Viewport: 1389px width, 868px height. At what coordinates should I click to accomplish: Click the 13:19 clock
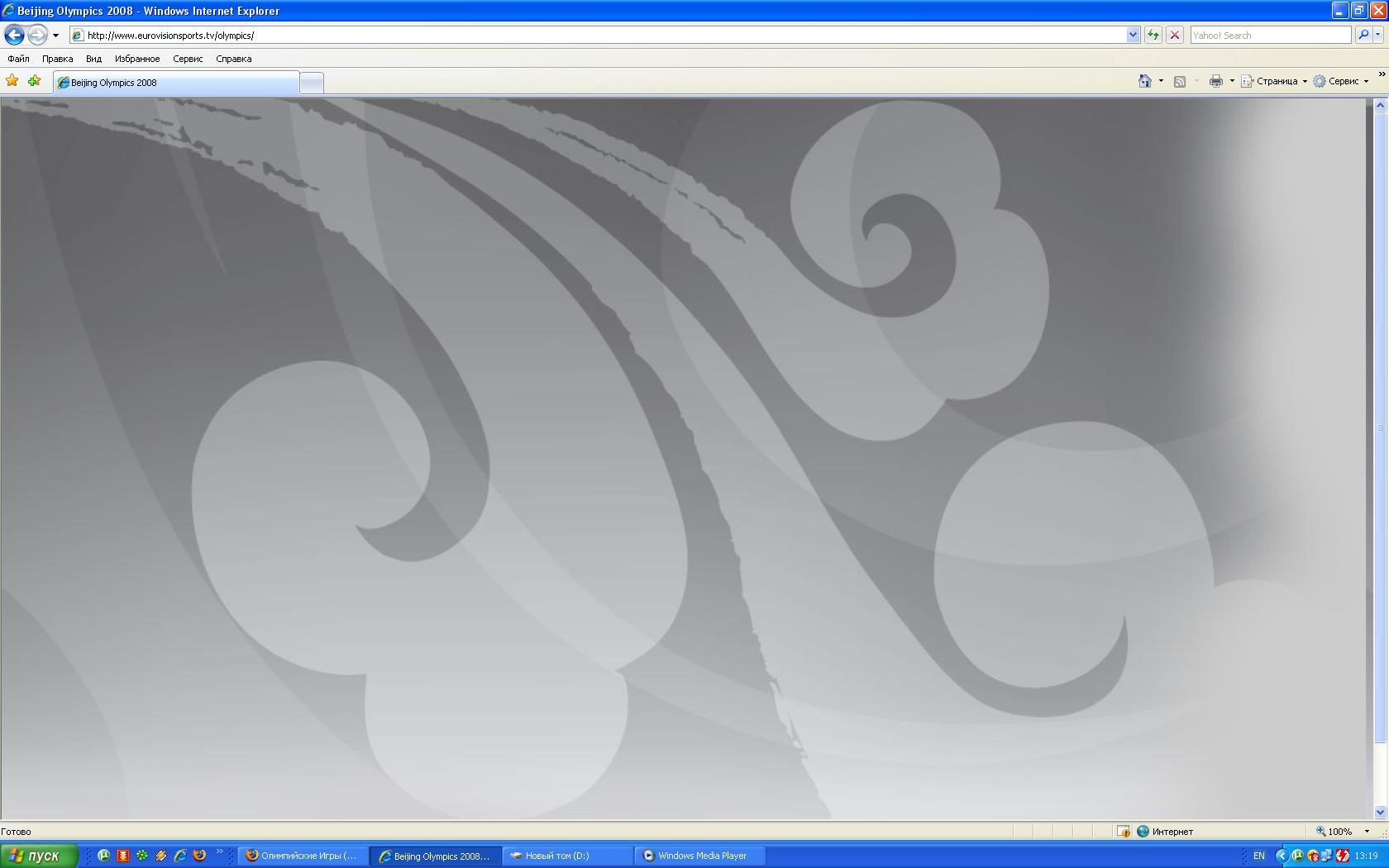click(1366, 856)
